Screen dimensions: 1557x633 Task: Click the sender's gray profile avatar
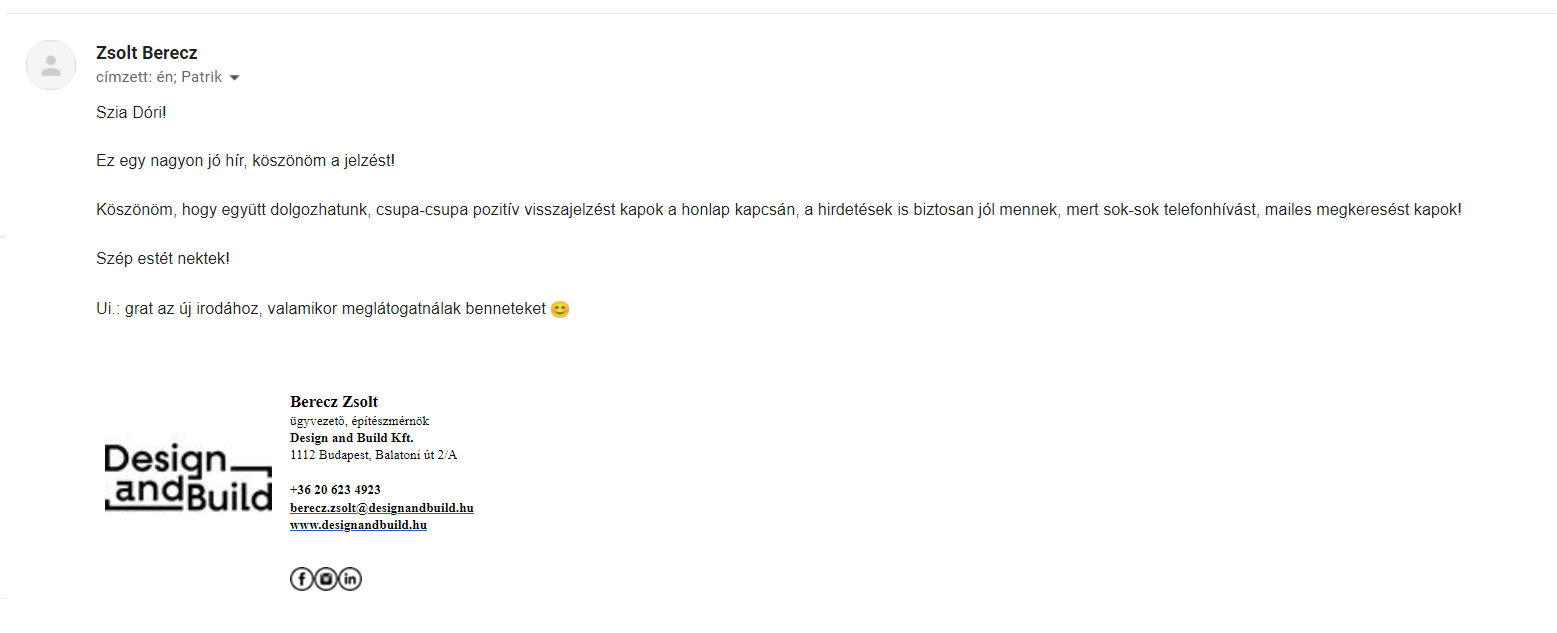tap(51, 65)
